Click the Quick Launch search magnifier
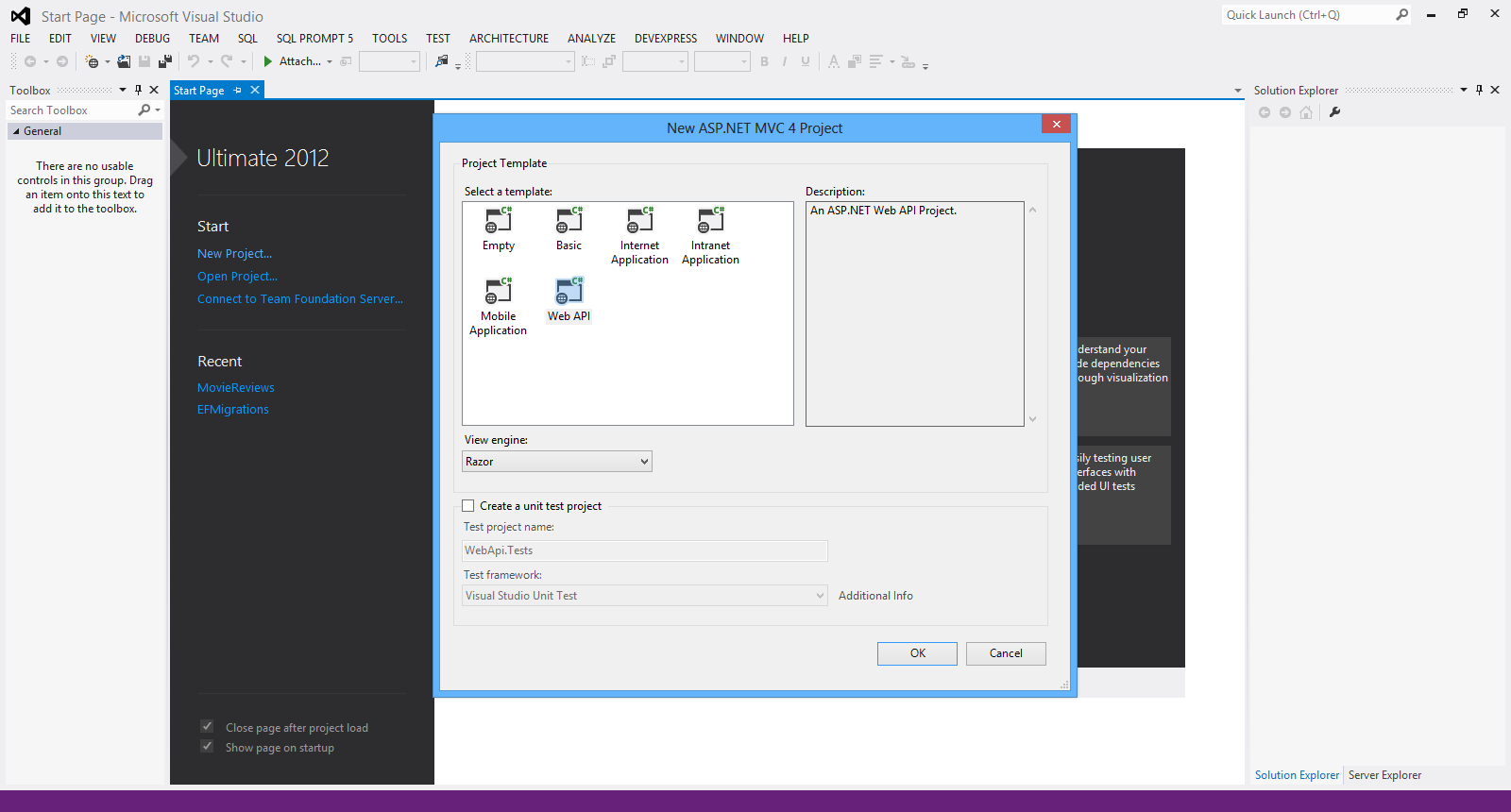1511x812 pixels. tap(1401, 14)
